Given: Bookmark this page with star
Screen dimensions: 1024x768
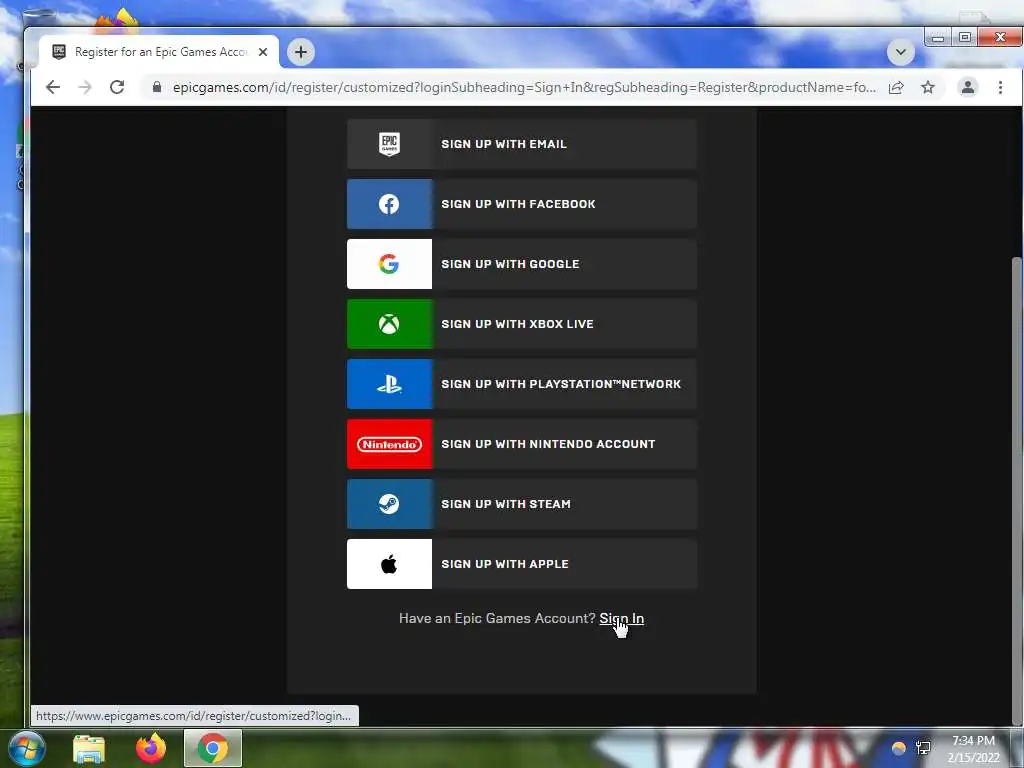Looking at the screenshot, I should (x=928, y=87).
